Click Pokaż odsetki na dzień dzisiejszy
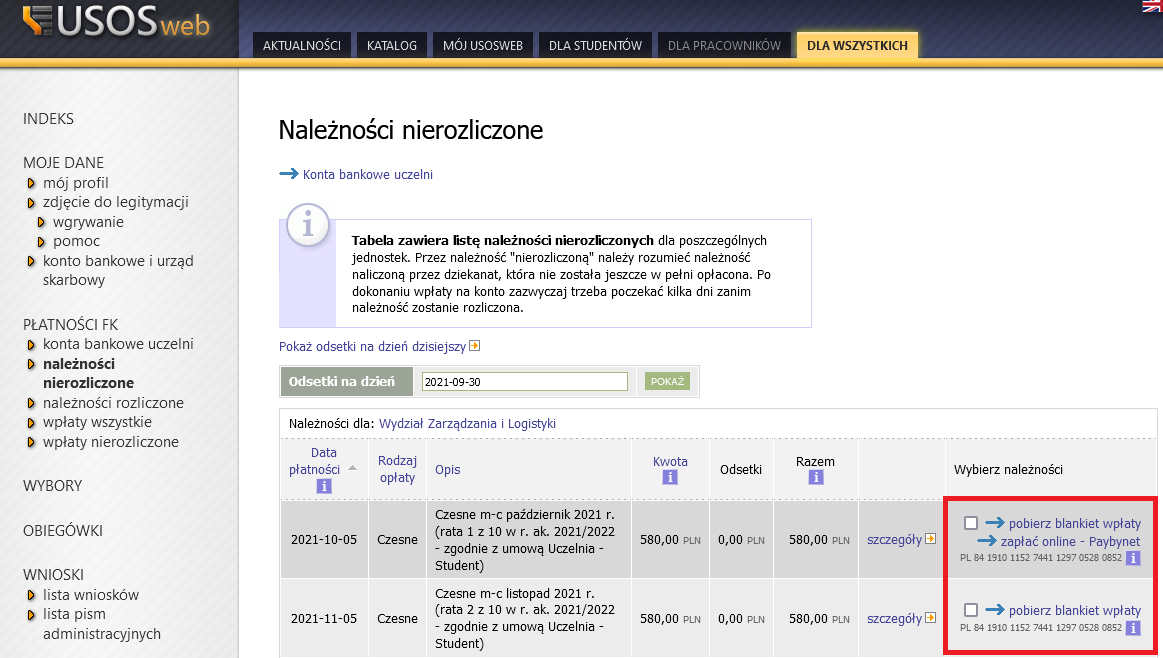The image size is (1163, 658). (372, 346)
